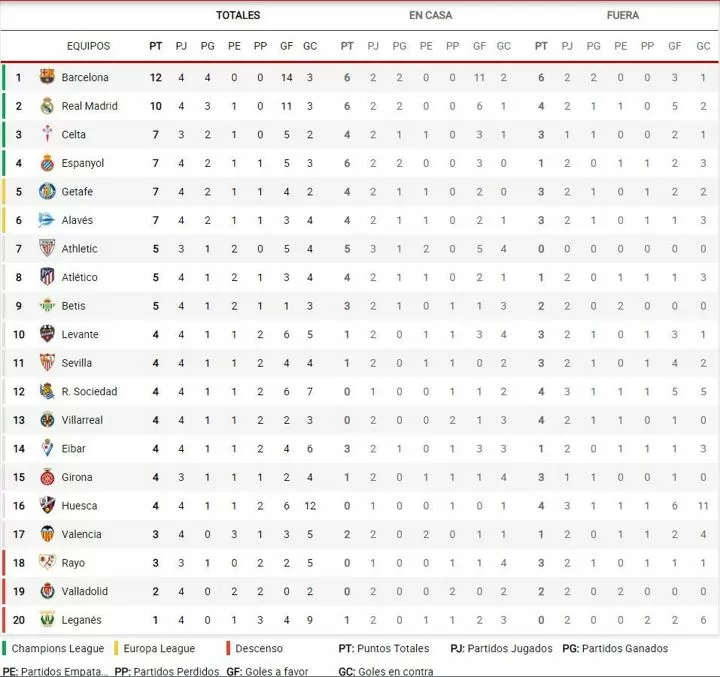Switch to the EN CASA tab
The width and height of the screenshot is (720, 677).
tap(430, 15)
